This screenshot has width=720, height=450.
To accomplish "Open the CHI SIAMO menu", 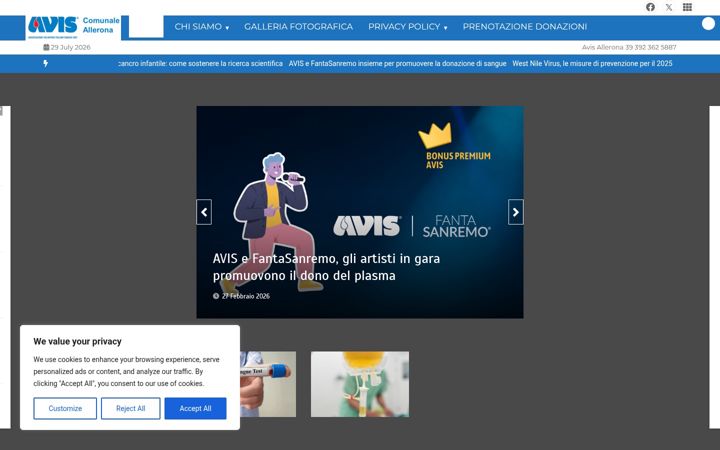I will click(198, 27).
